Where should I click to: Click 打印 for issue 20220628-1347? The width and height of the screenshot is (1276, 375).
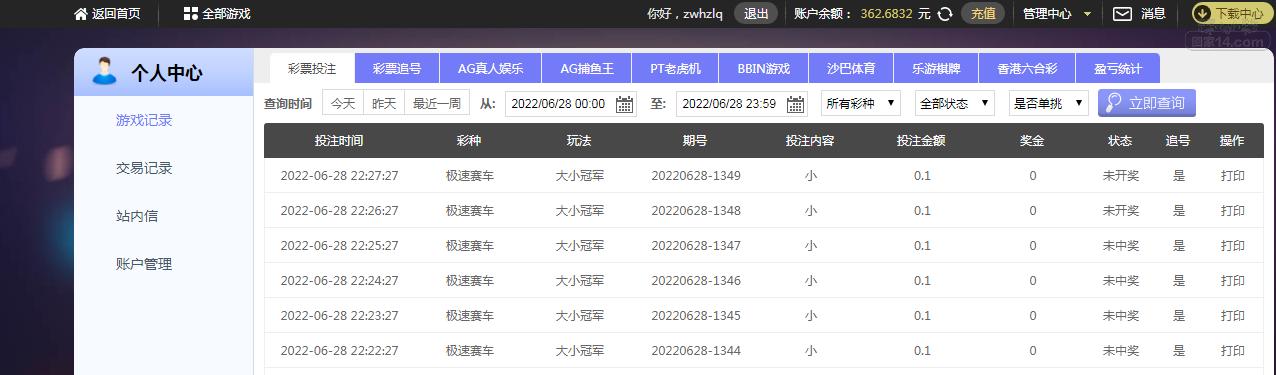tap(1233, 246)
